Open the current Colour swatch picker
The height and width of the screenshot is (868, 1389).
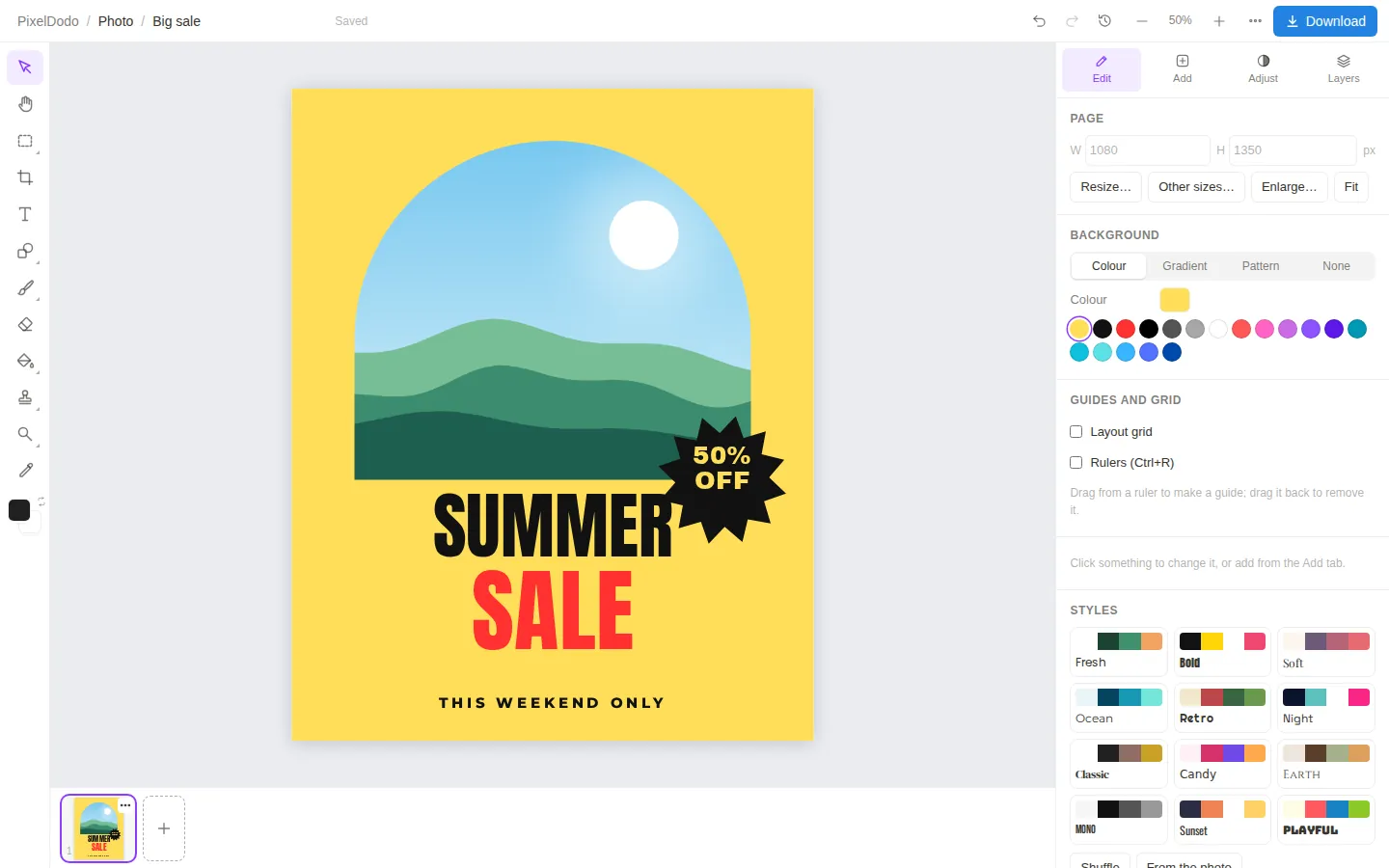[x=1175, y=300]
